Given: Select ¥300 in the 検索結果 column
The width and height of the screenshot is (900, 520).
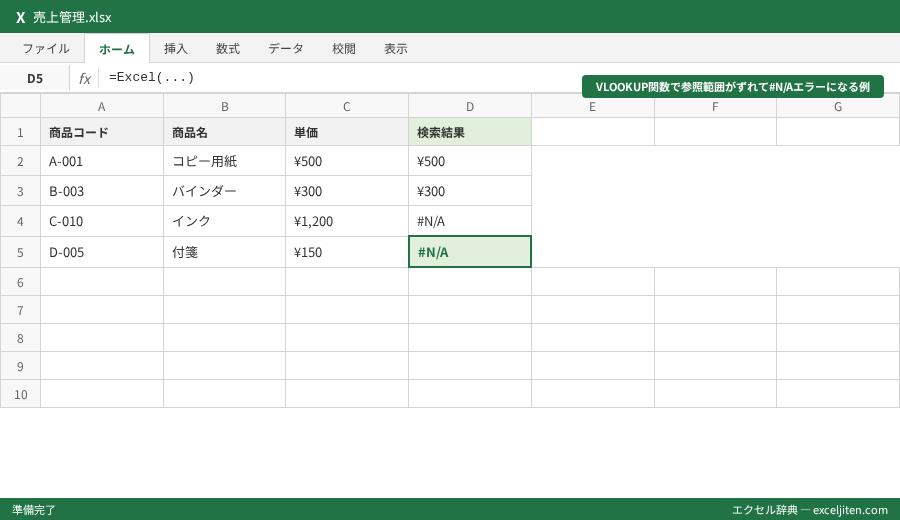Looking at the screenshot, I should coord(470,191).
